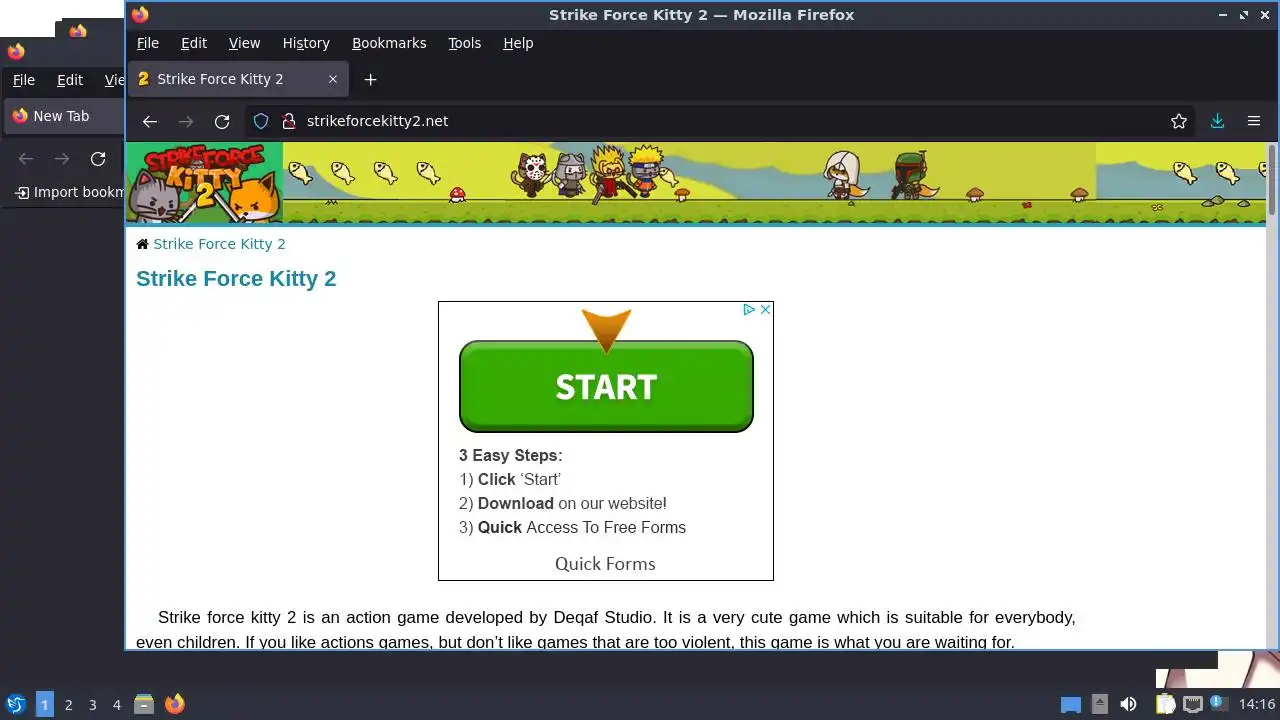View site security padlock info
Screen dimensions: 1280x720
tap(289, 121)
